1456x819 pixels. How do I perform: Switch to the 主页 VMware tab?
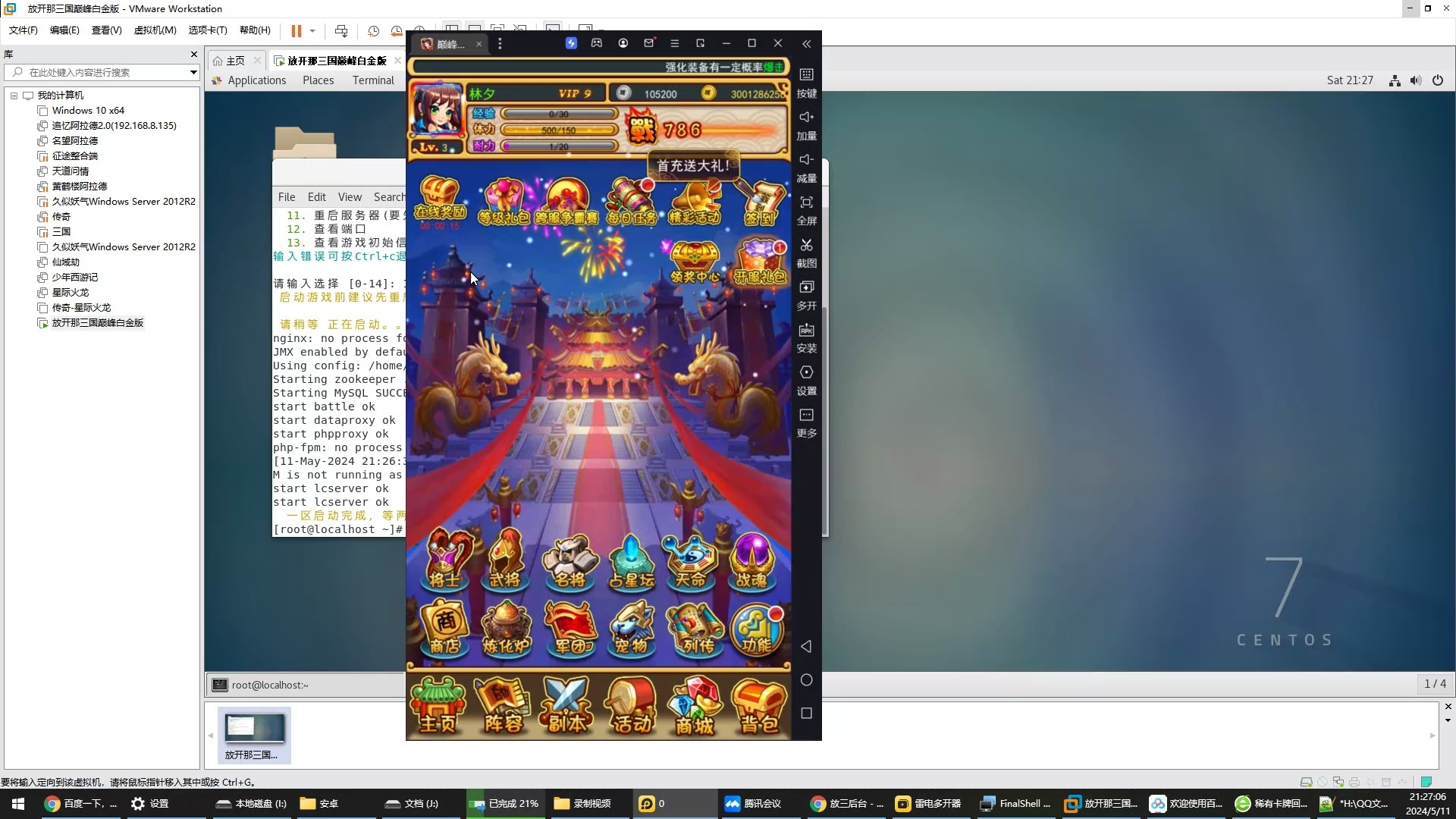(x=235, y=61)
